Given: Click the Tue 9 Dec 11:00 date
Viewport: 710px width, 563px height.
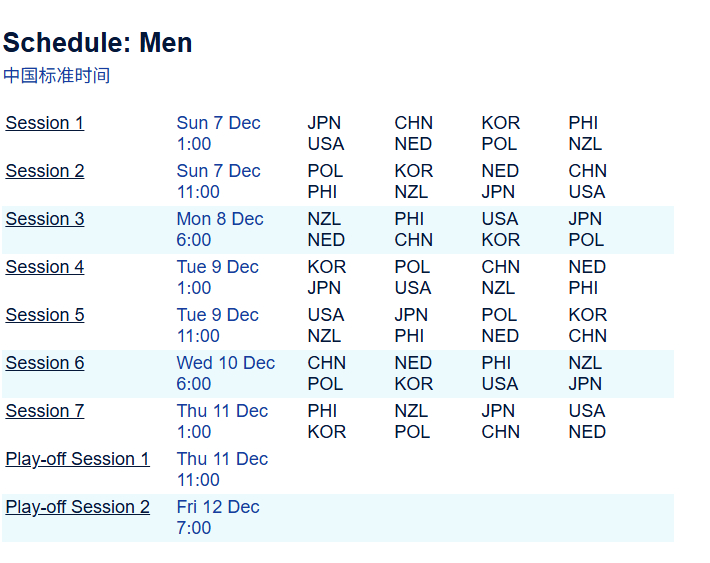Looking at the screenshot, I should click(x=217, y=325).
